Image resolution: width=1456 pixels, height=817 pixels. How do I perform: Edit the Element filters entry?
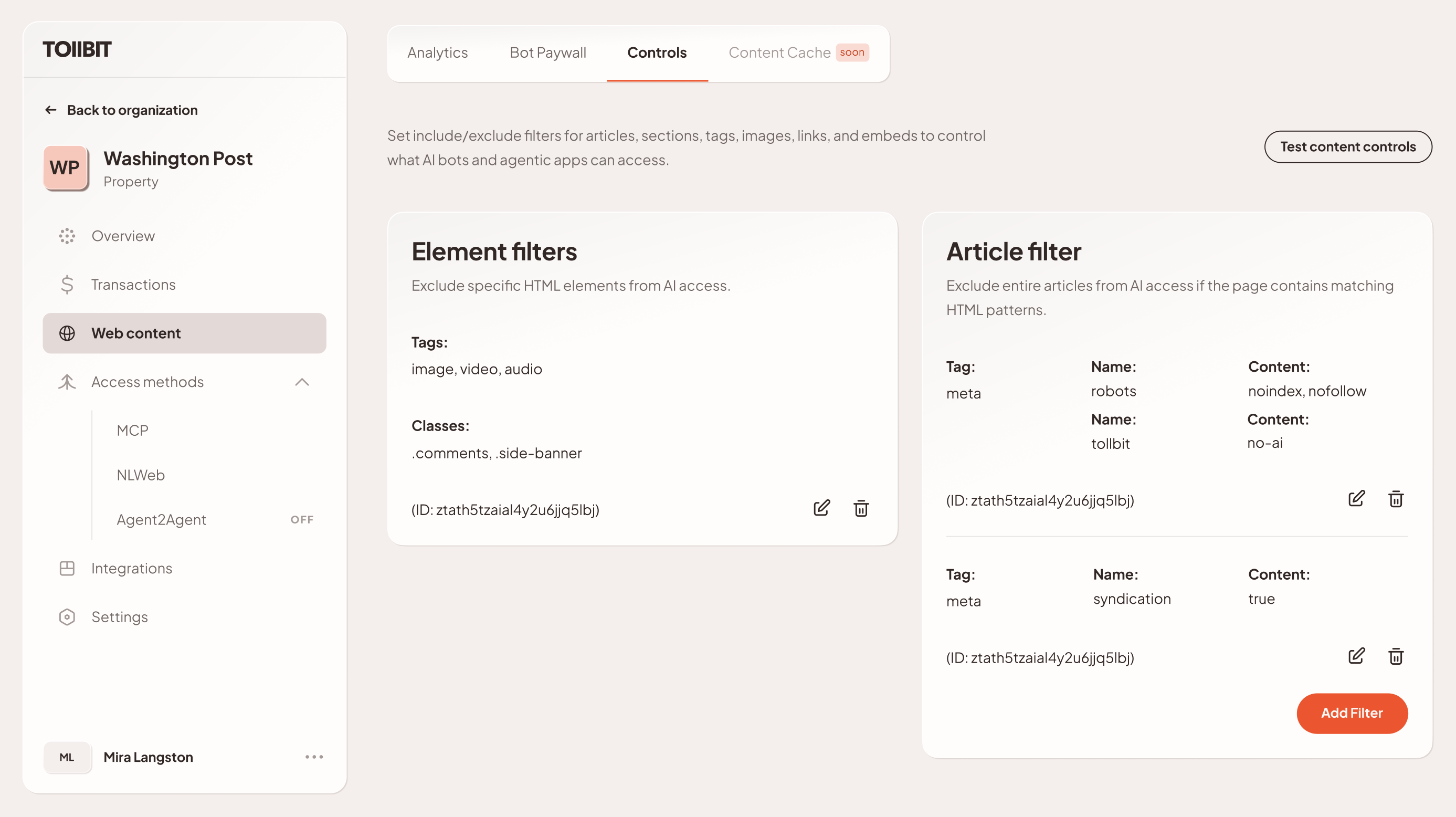point(822,508)
